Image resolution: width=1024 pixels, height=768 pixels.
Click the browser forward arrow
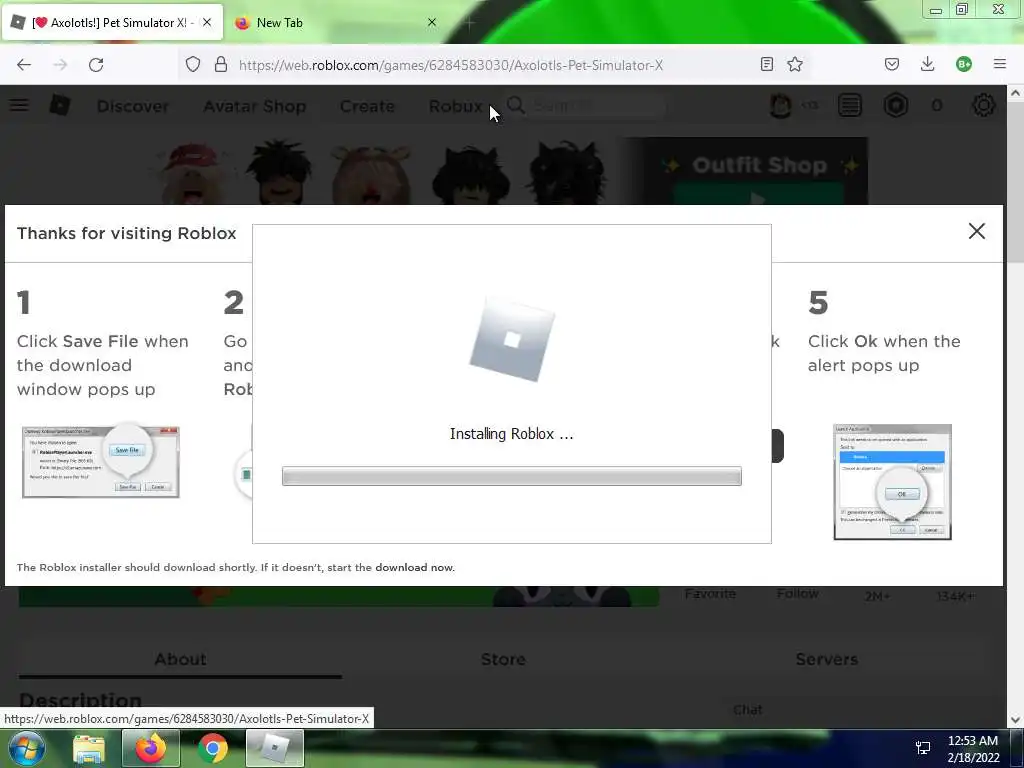click(60, 65)
